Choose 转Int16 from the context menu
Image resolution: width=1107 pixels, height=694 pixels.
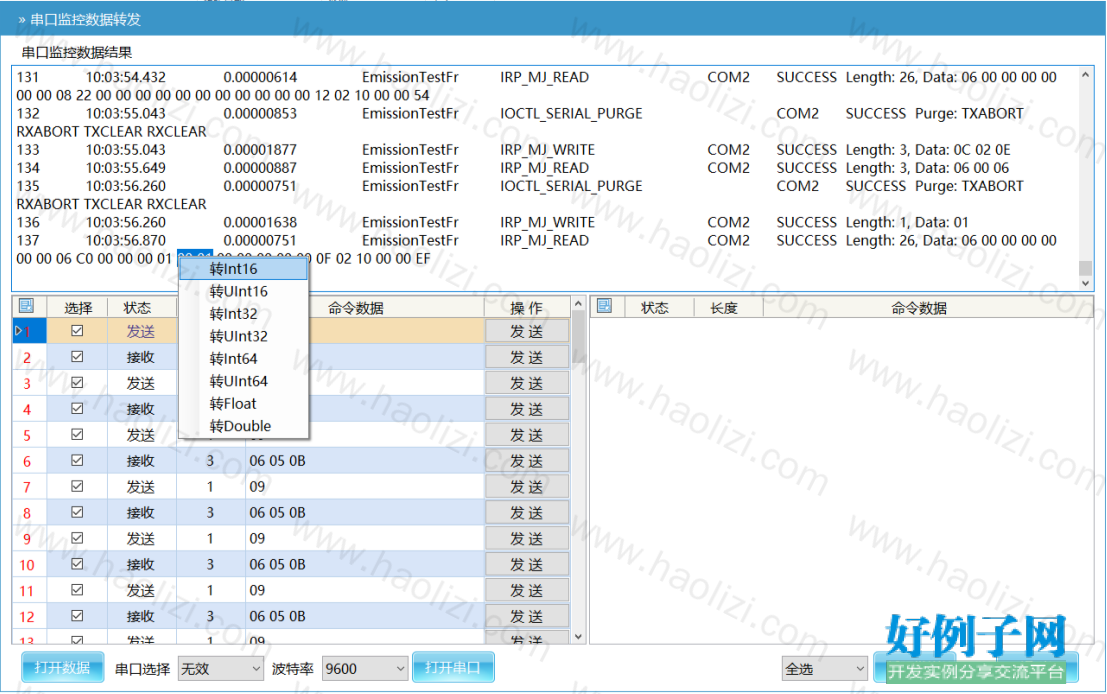(x=244, y=269)
